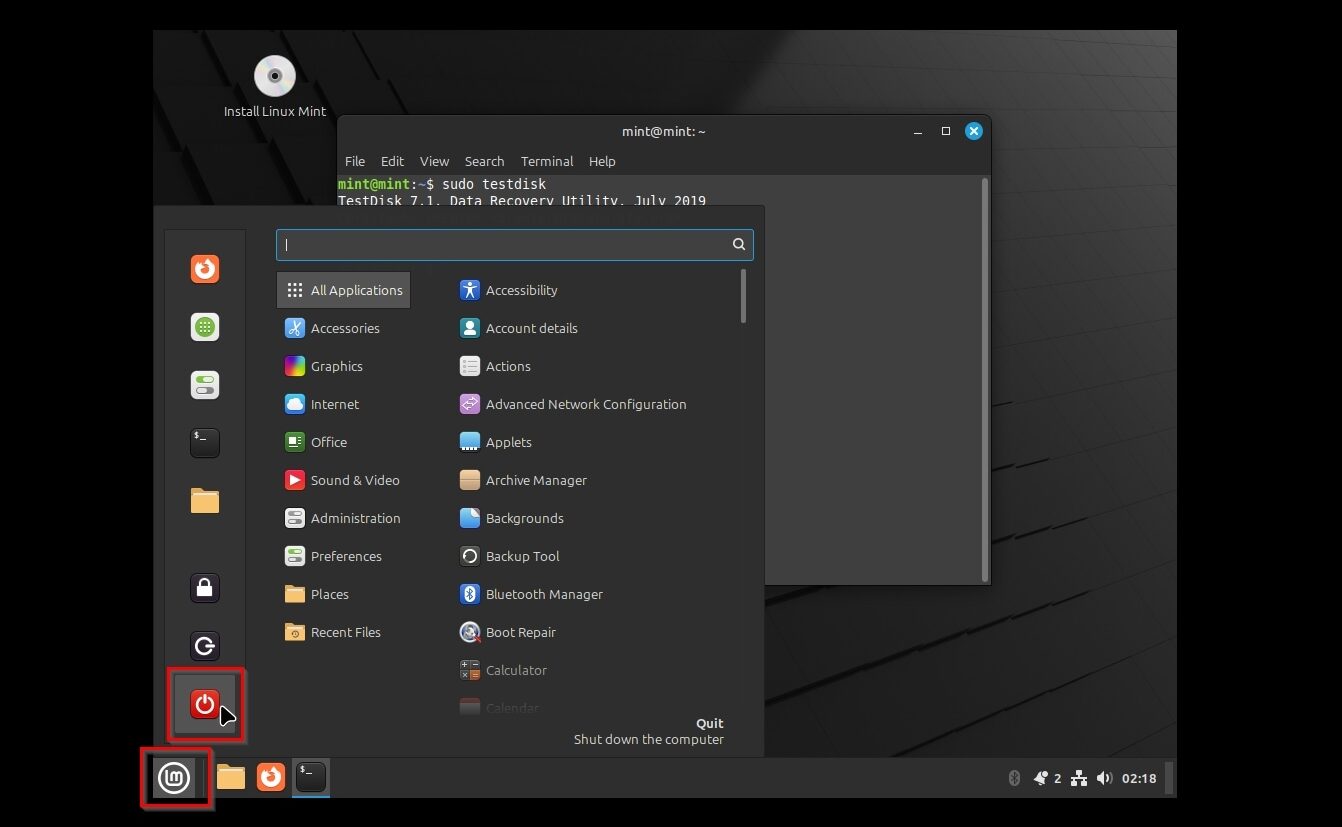Click the volume icon in system tray
1342x827 pixels.
1104,778
